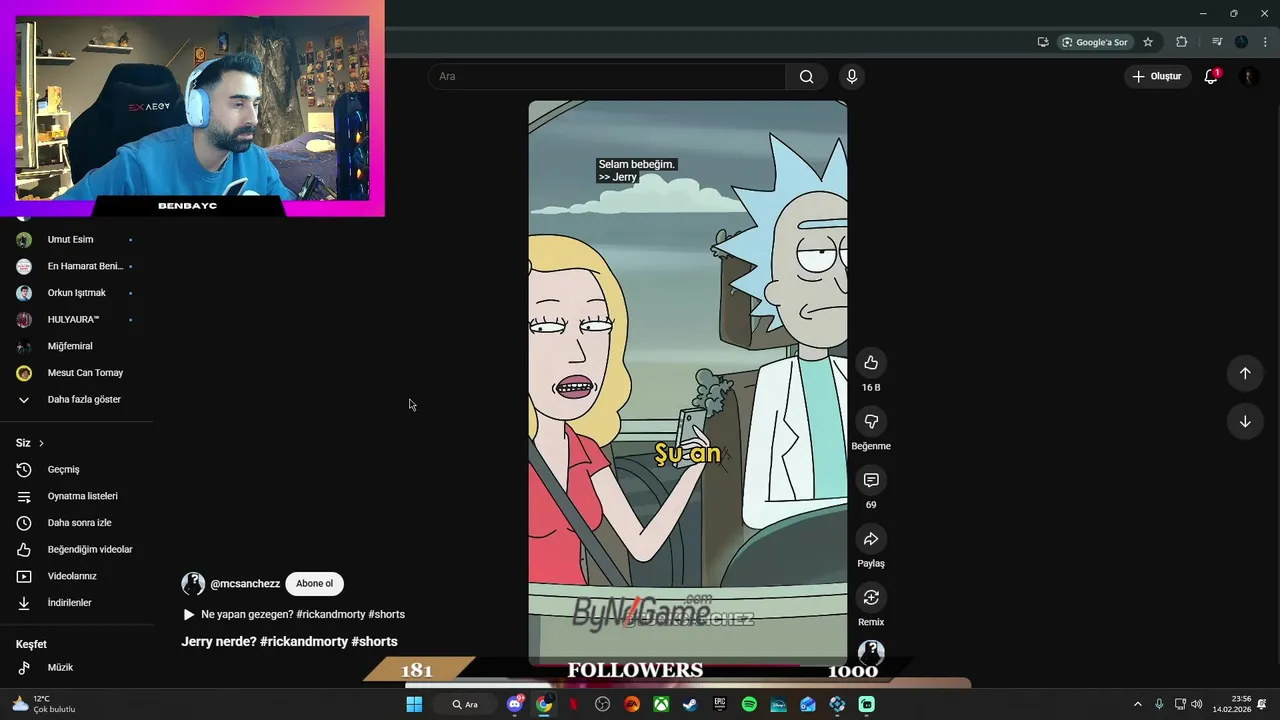Click the Keşfet section heading
The image size is (1280, 720).
[x=31, y=645]
